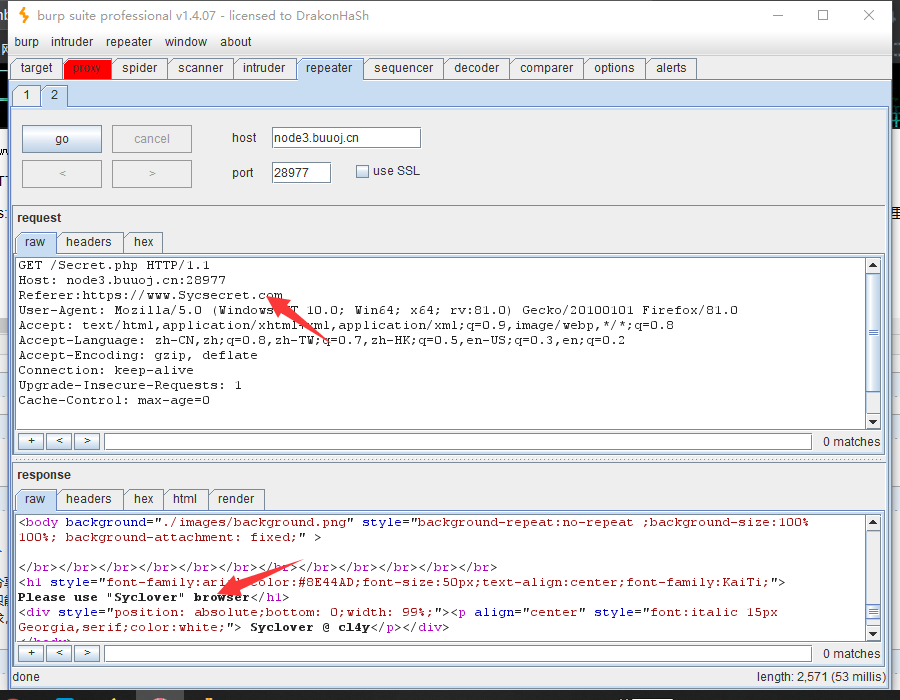Click request search next match button
This screenshot has width=900, height=700.
tap(87, 441)
